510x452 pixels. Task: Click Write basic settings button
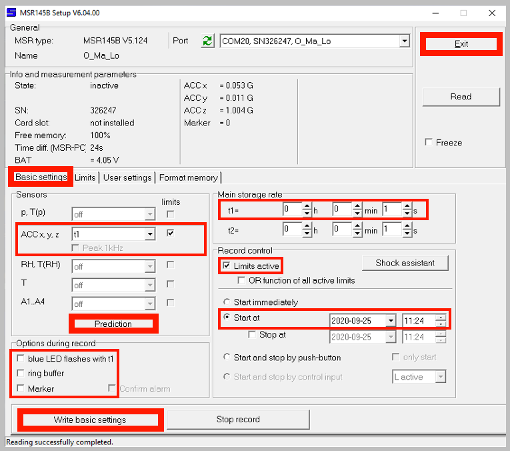pos(90,420)
